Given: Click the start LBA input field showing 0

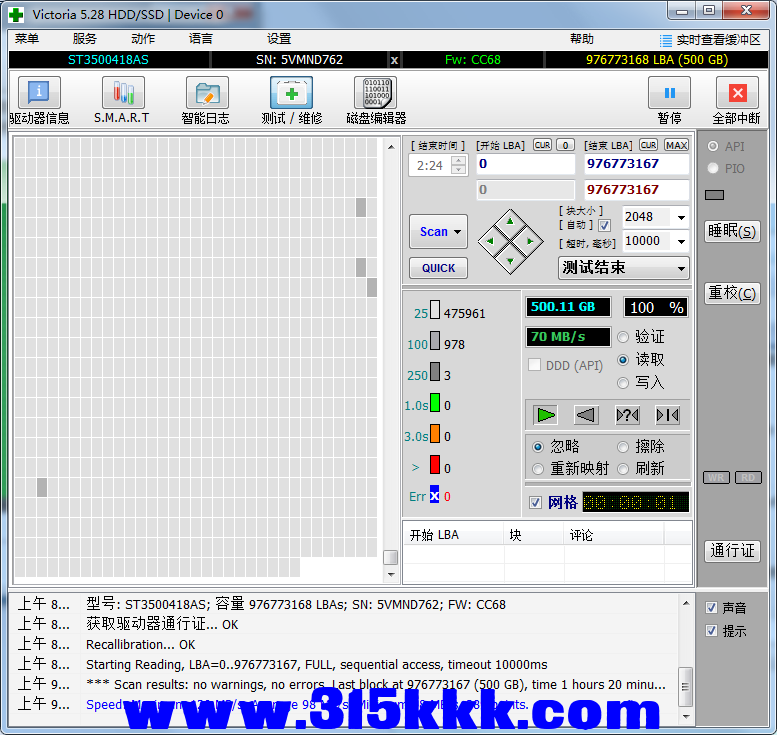Looking at the screenshot, I should click(525, 164).
